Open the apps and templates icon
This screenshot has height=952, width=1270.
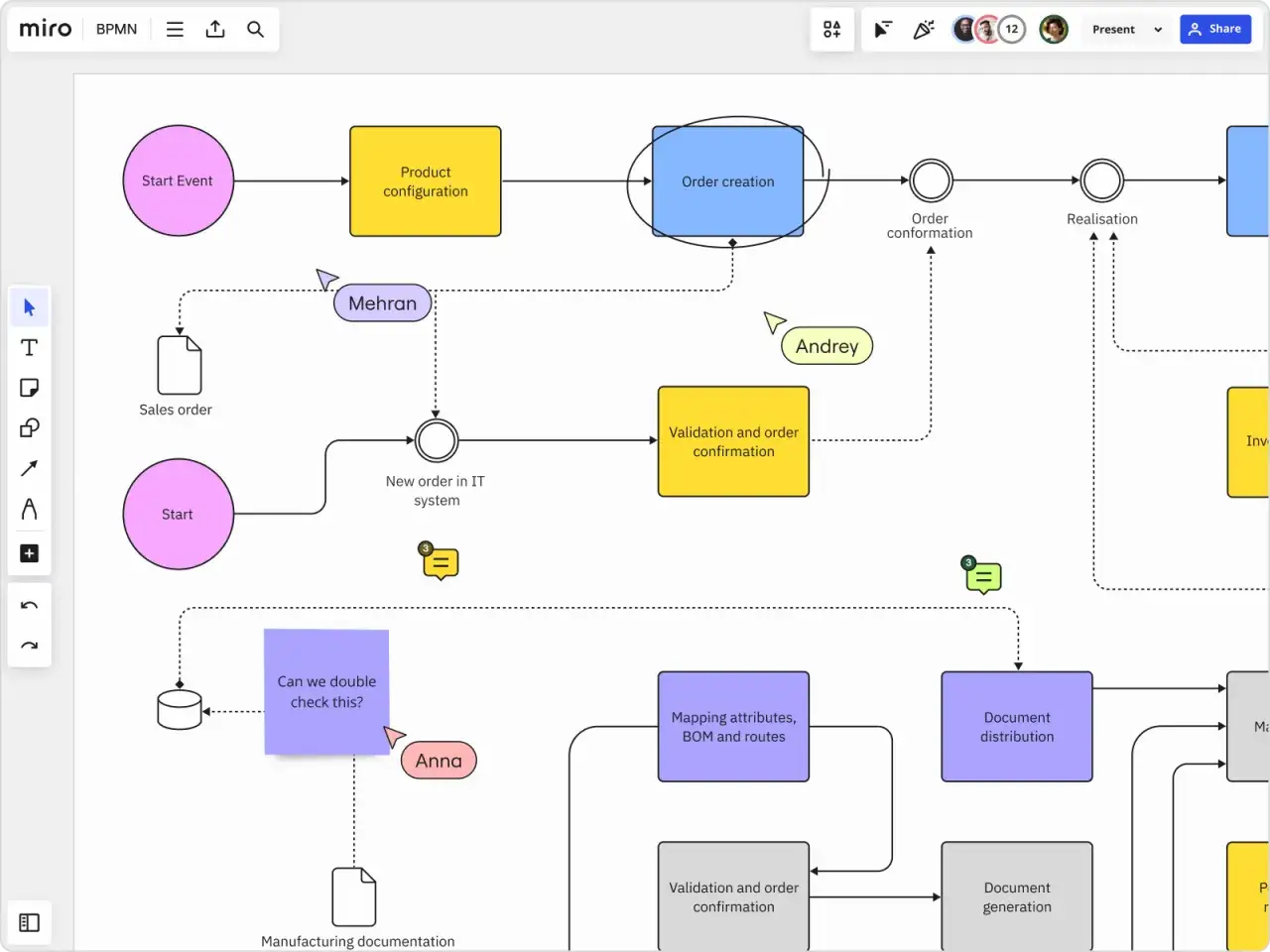tap(831, 29)
